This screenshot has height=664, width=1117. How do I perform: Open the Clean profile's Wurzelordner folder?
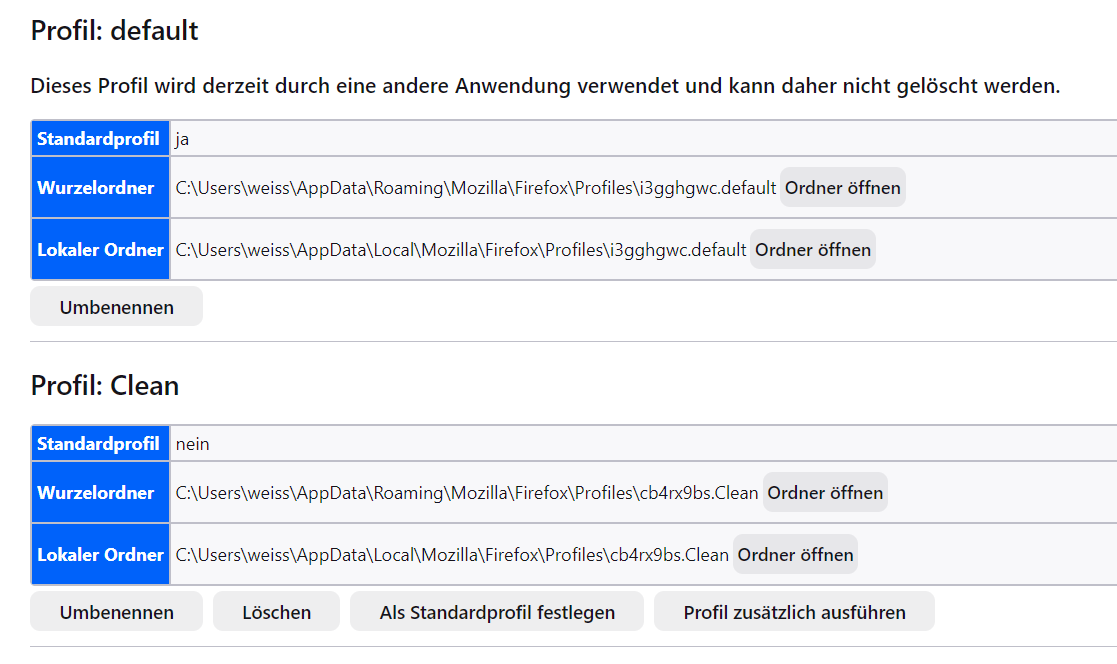(825, 493)
